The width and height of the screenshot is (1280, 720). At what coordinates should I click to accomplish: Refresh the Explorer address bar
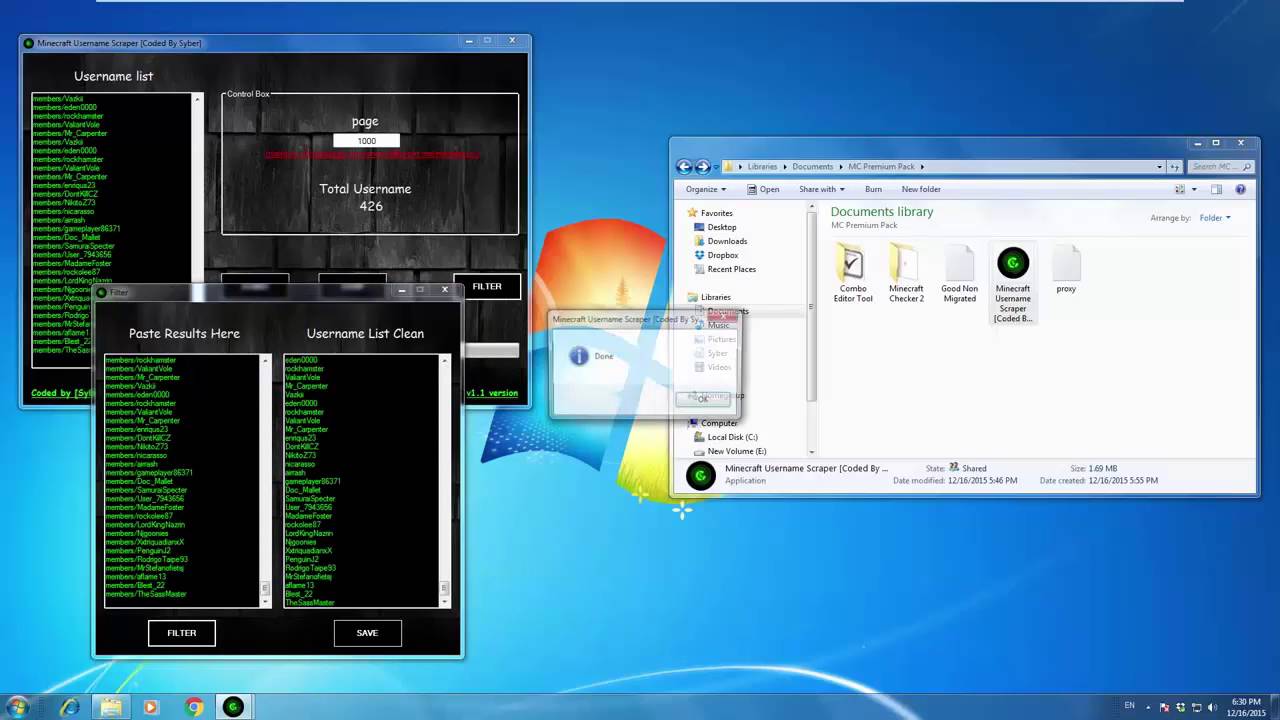click(1175, 167)
